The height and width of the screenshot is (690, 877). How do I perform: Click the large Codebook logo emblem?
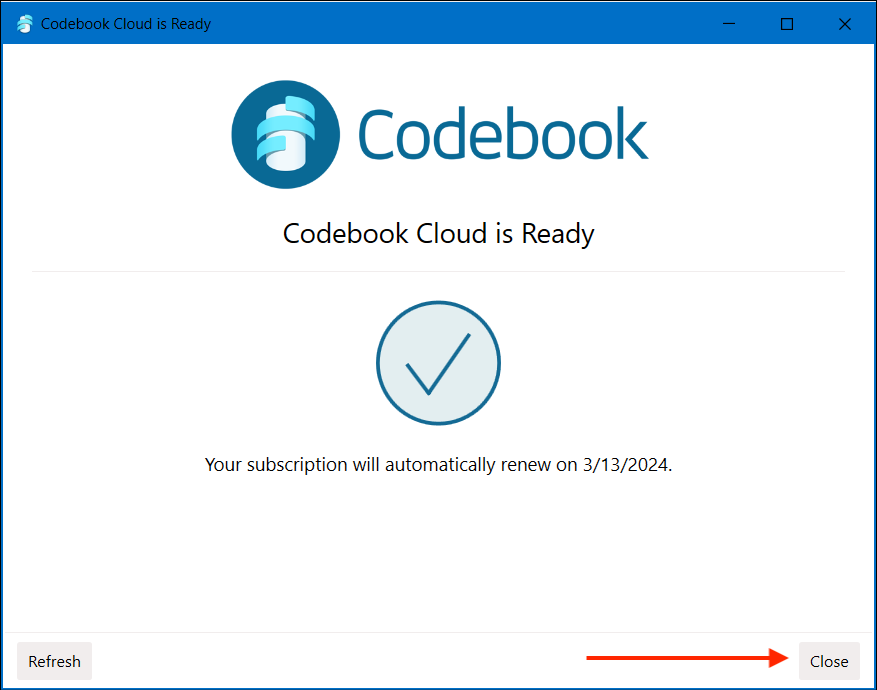pos(286,135)
